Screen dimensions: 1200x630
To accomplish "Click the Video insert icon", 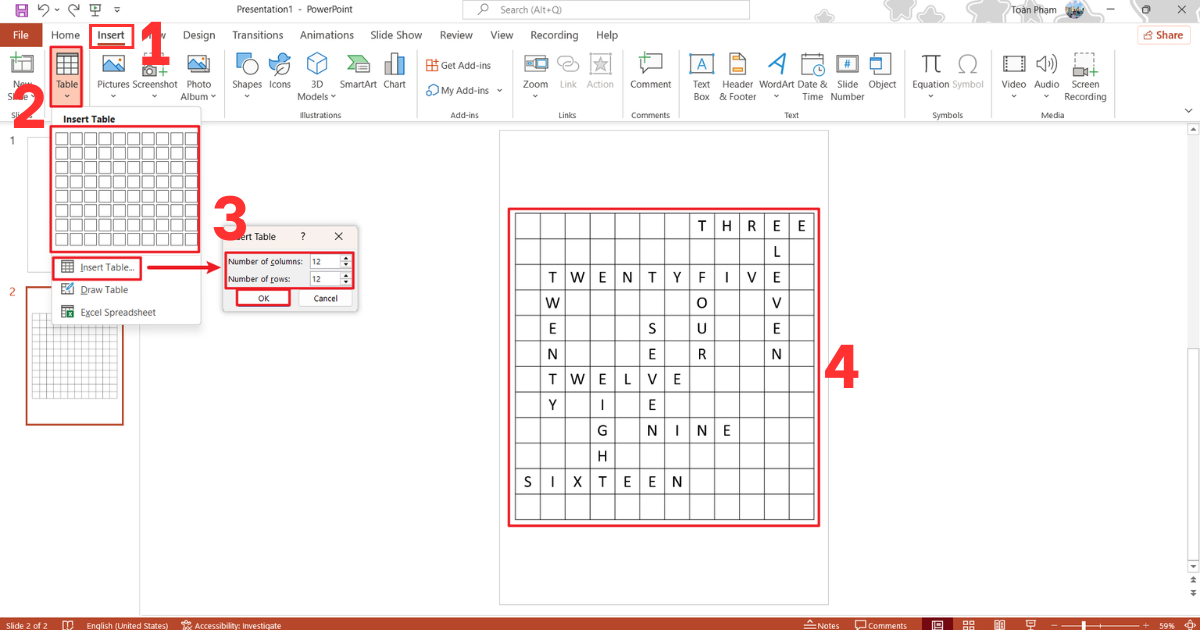I will coord(1014,65).
